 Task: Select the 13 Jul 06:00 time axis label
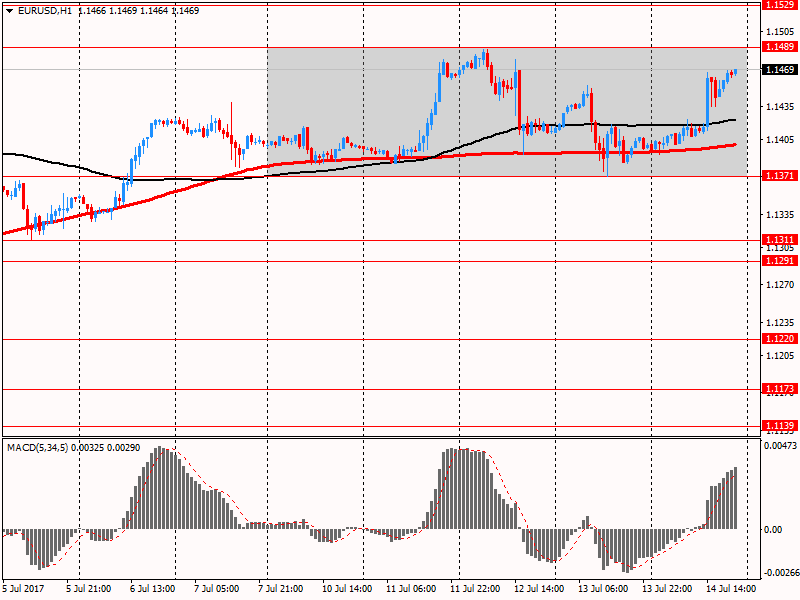click(603, 589)
